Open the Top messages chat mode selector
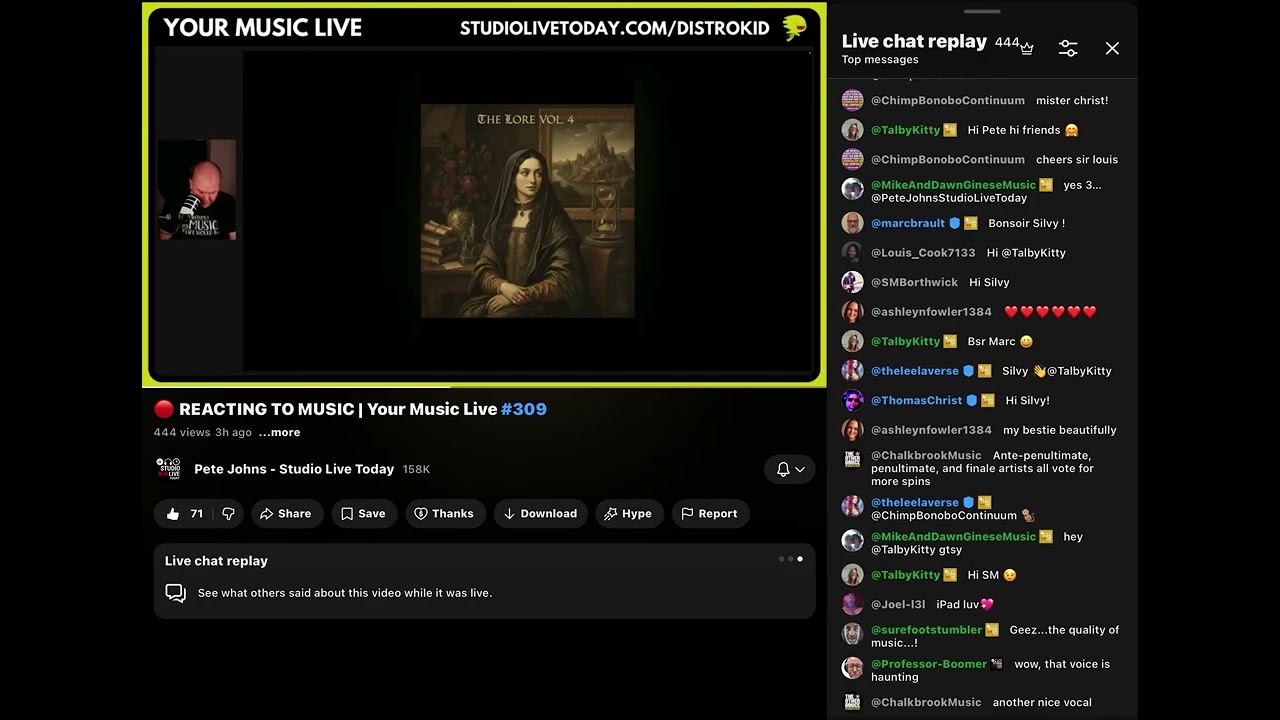Viewport: 1280px width, 720px height. (x=880, y=59)
